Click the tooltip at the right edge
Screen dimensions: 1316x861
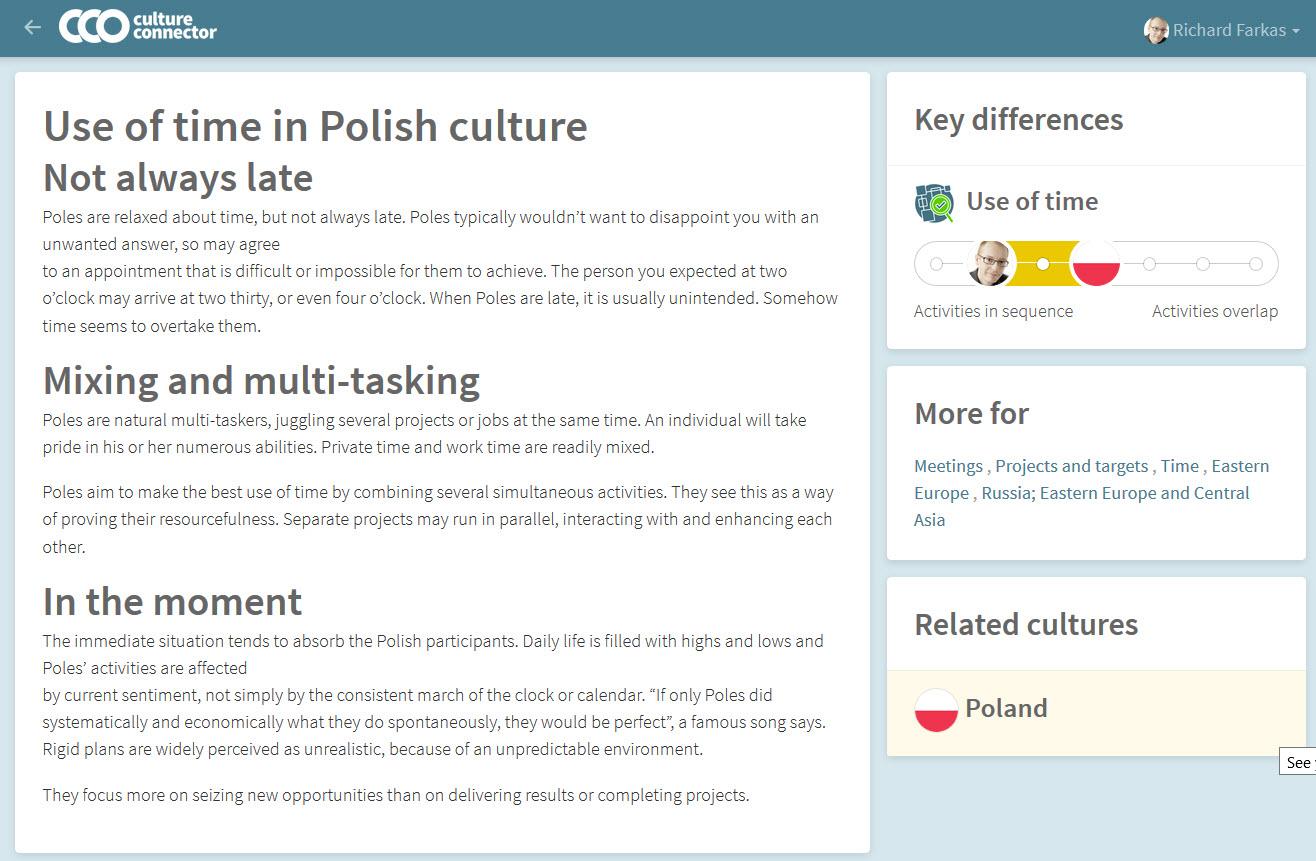point(1298,762)
